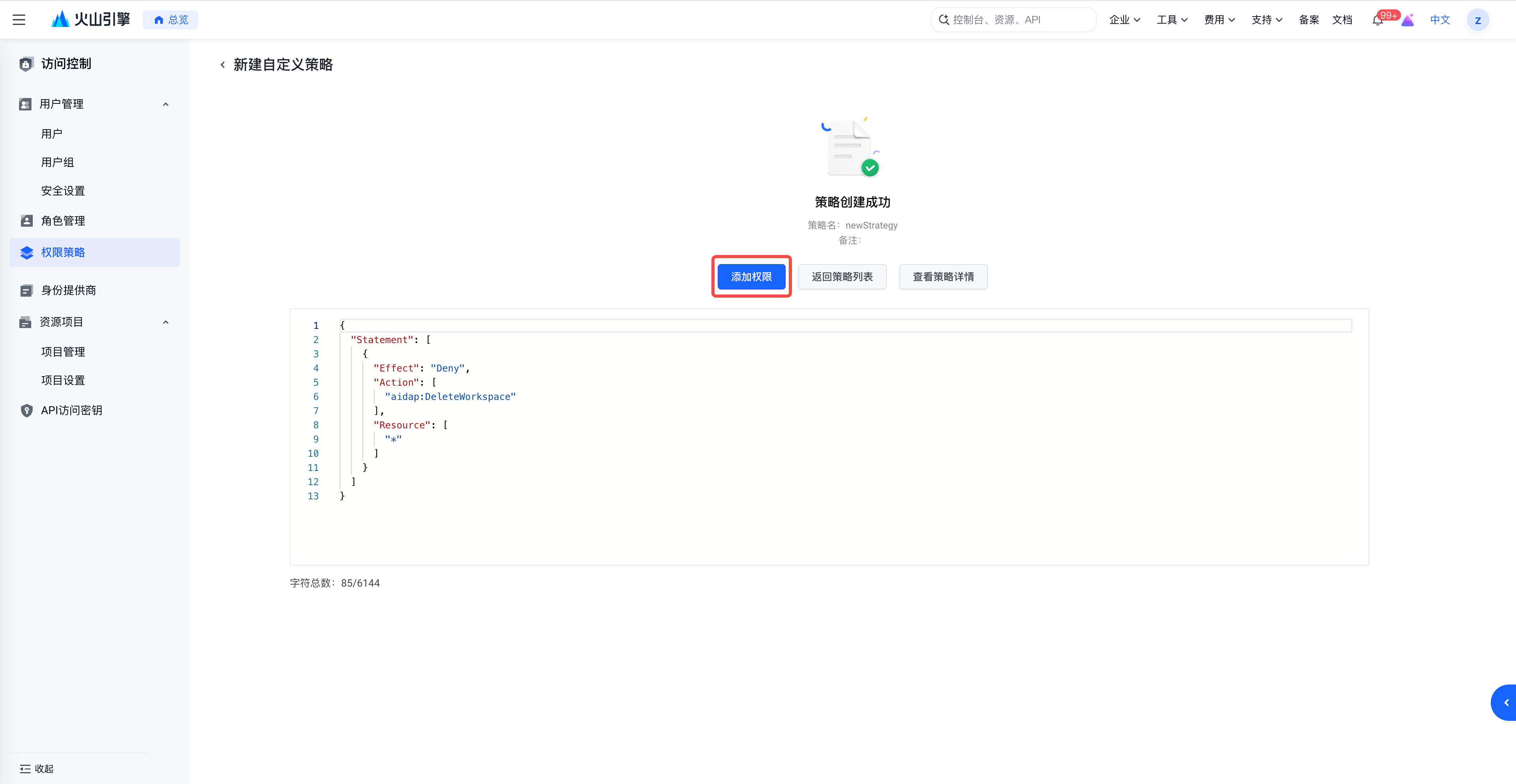The image size is (1516, 784).
Task: Open the hamburger navigation menu
Action: click(19, 19)
